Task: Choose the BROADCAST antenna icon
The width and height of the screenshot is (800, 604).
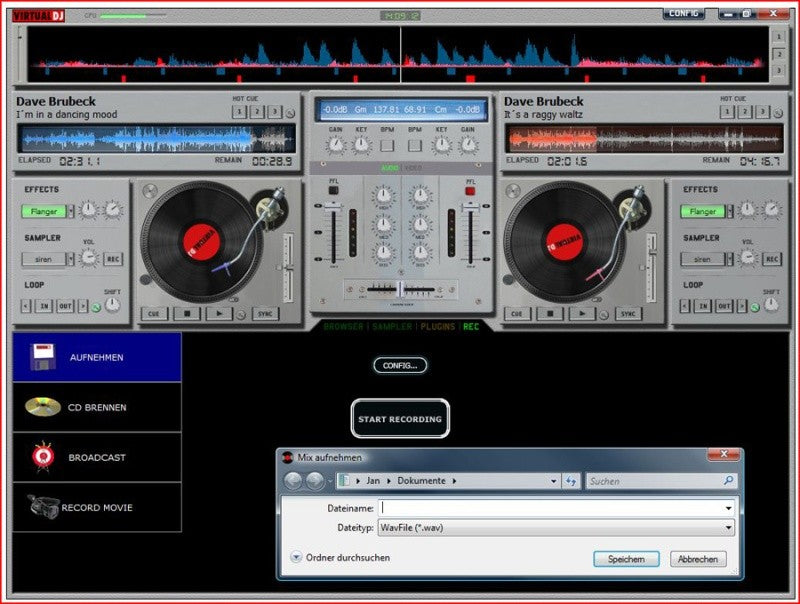Action: (x=43, y=456)
